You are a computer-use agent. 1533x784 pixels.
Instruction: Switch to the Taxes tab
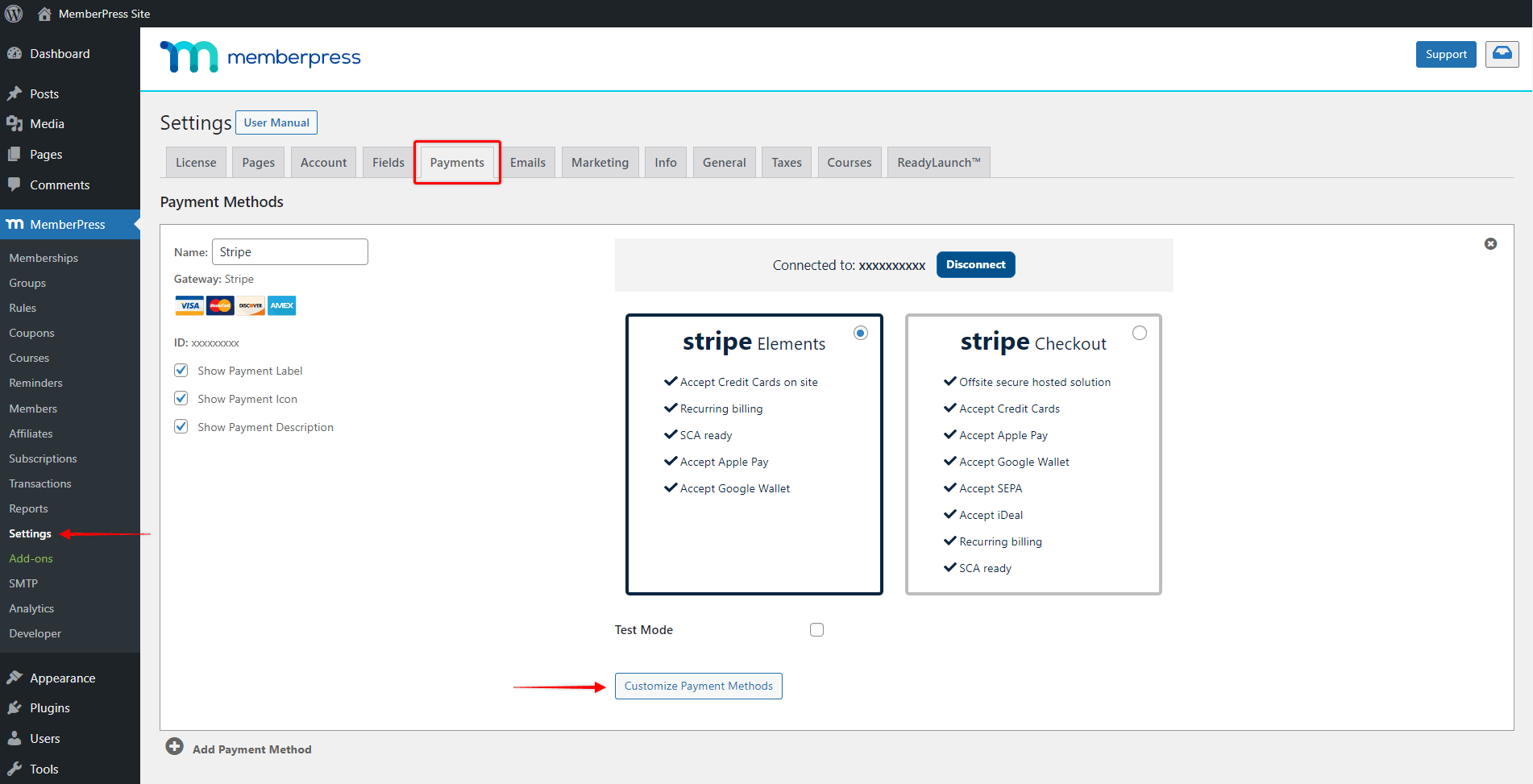[x=786, y=162]
